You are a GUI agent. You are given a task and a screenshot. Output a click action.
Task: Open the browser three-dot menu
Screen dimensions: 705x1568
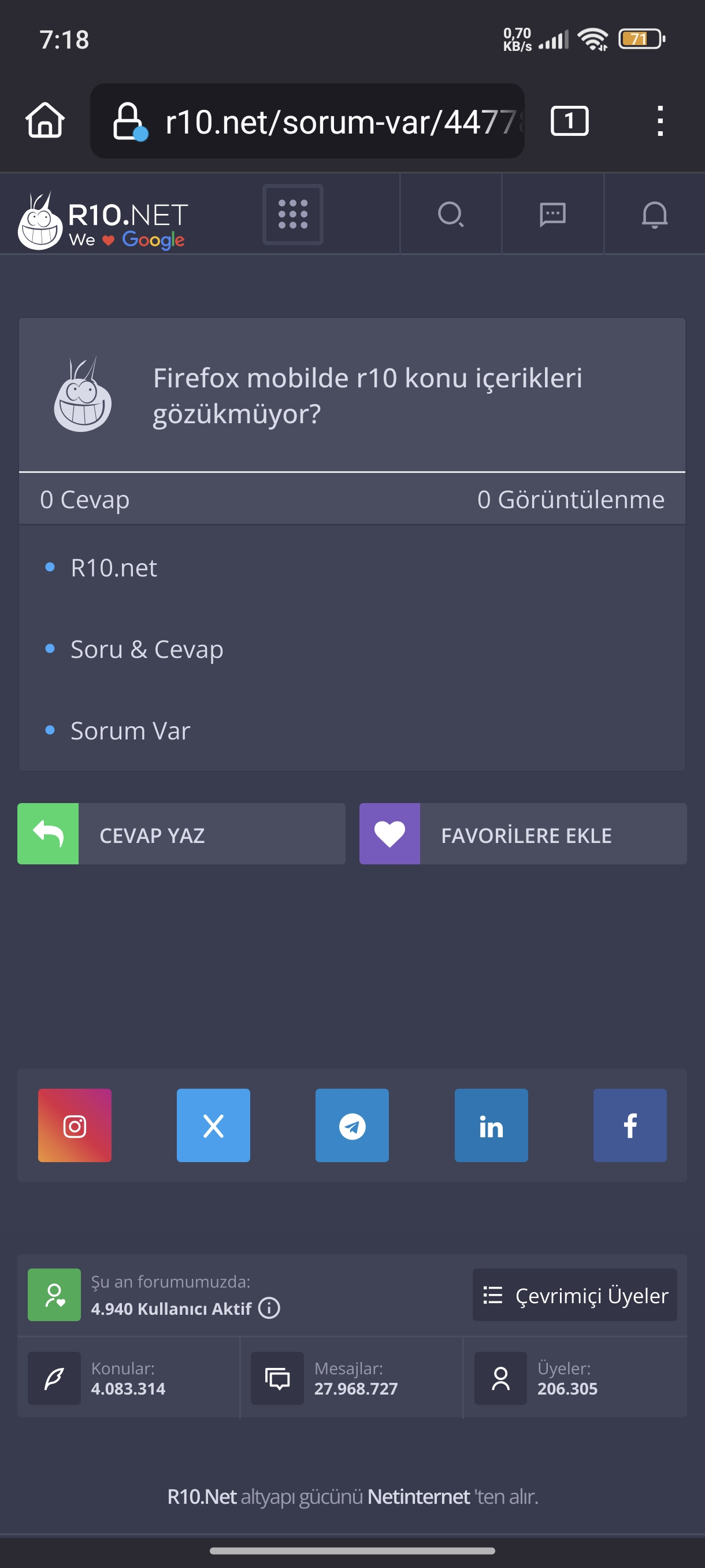660,120
